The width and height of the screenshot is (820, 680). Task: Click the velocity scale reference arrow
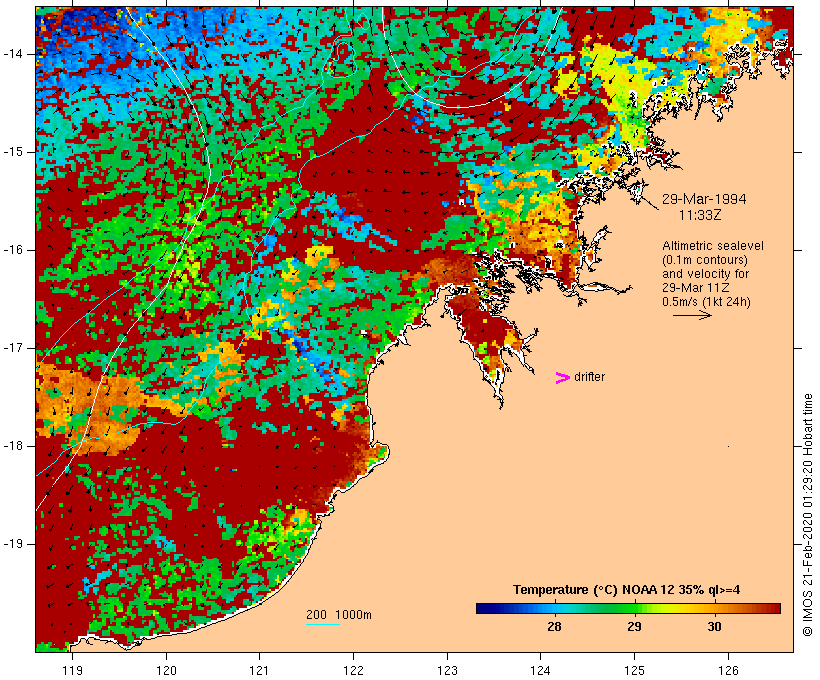tap(692, 315)
